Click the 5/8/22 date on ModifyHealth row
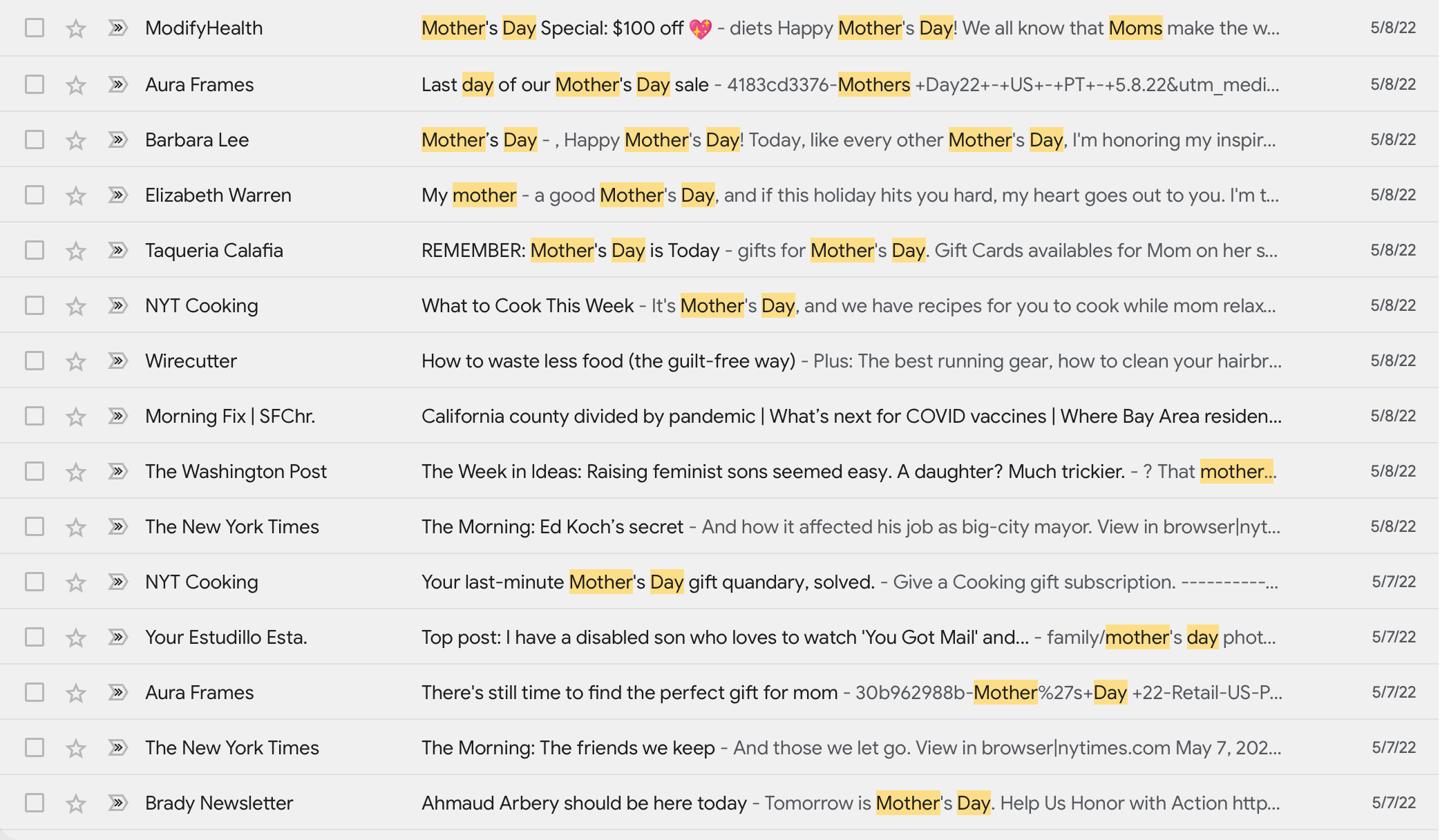The image size is (1440, 840). pos(1393,28)
